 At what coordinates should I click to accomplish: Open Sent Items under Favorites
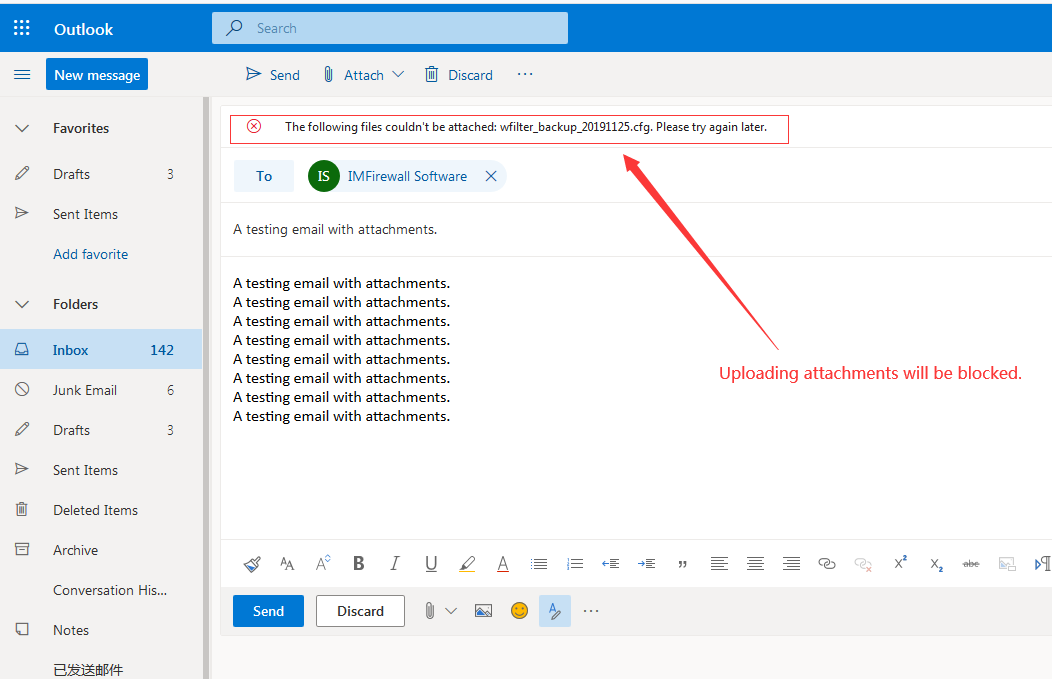click(x=101, y=214)
